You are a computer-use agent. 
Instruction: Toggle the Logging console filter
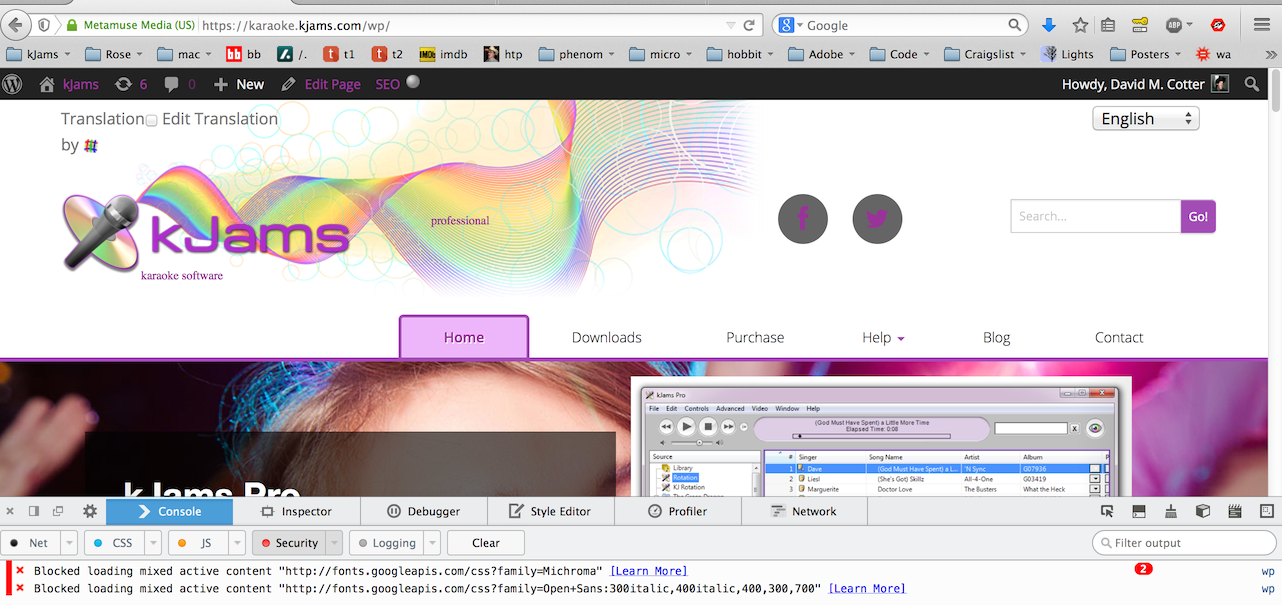pos(386,543)
